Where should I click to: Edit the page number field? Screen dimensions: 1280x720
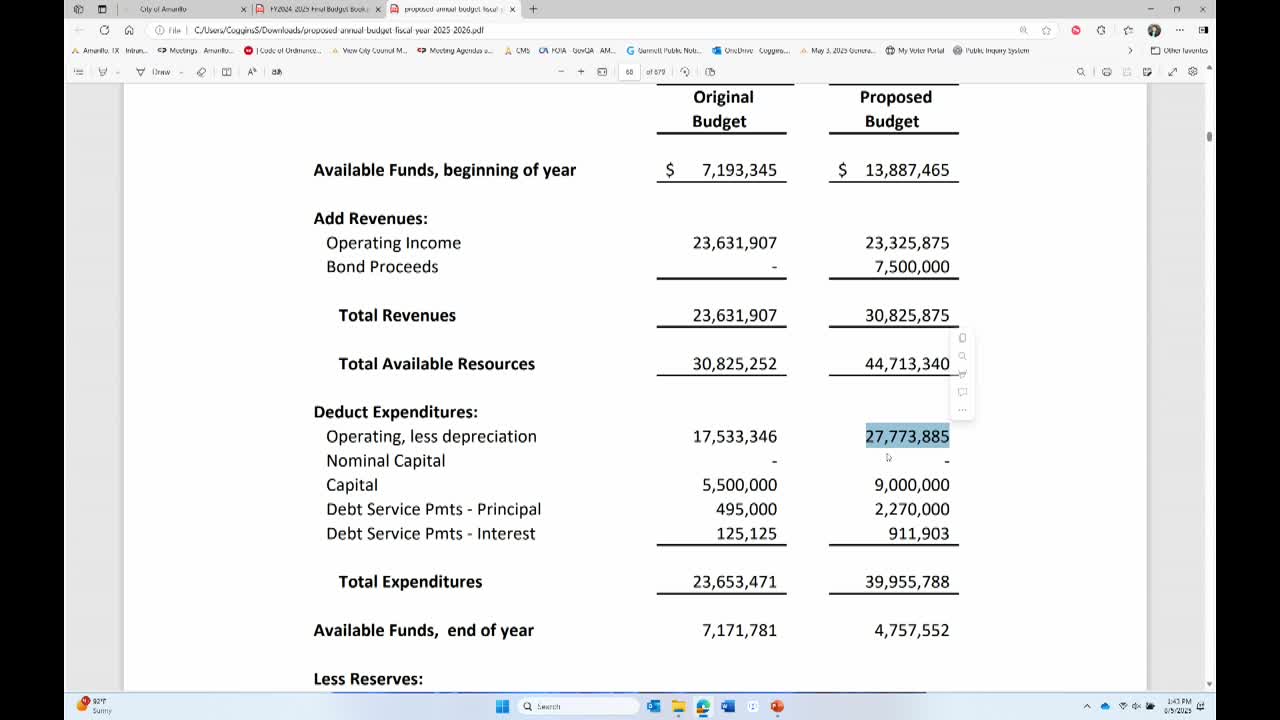point(629,72)
